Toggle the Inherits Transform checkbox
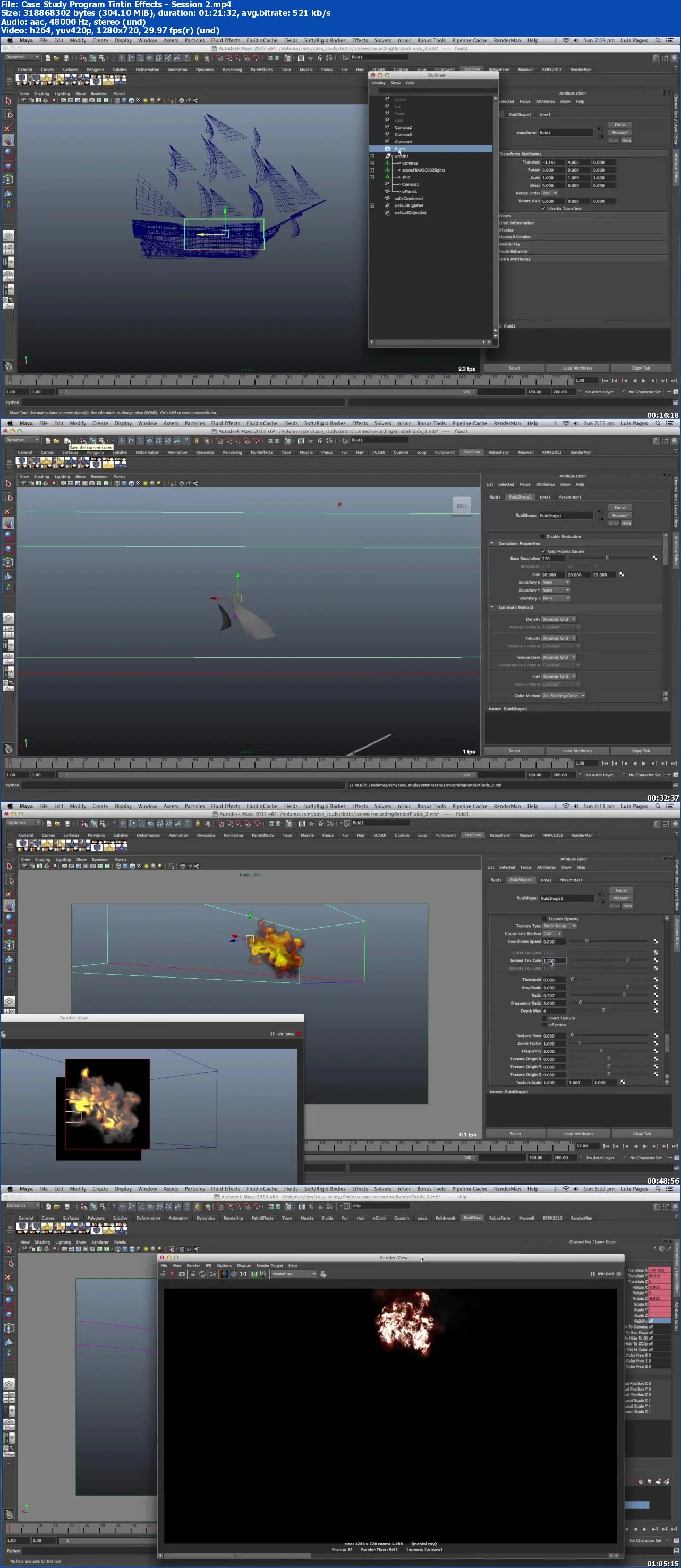681x1568 pixels. click(543, 208)
